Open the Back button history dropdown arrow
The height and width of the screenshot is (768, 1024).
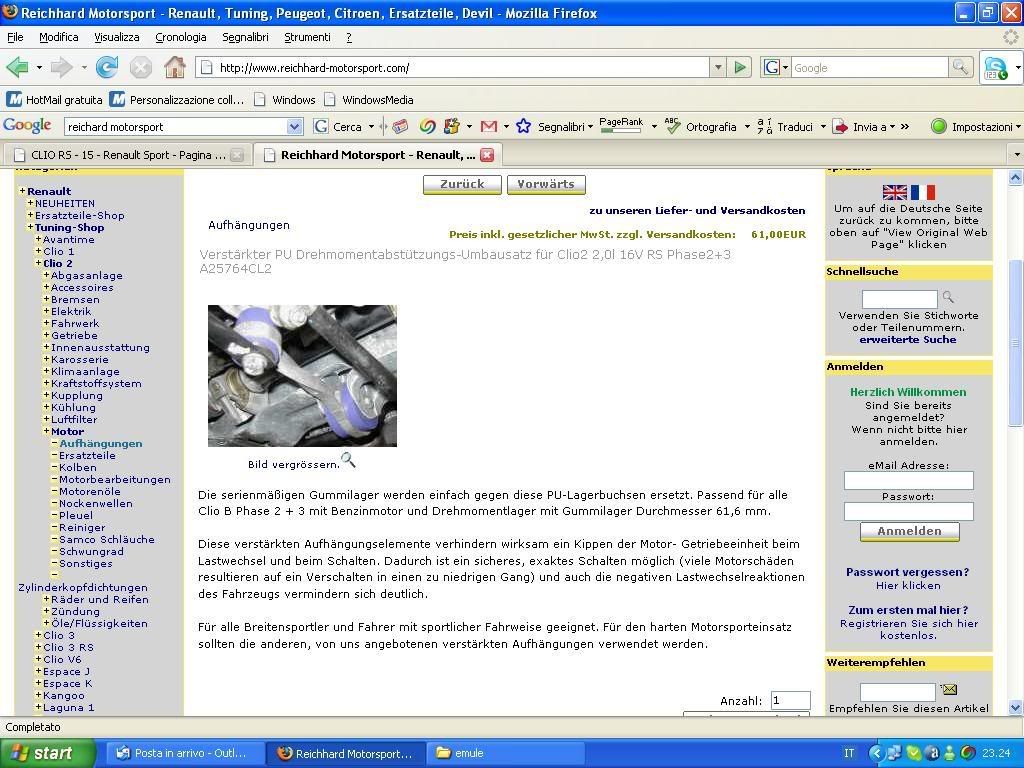coord(39,67)
